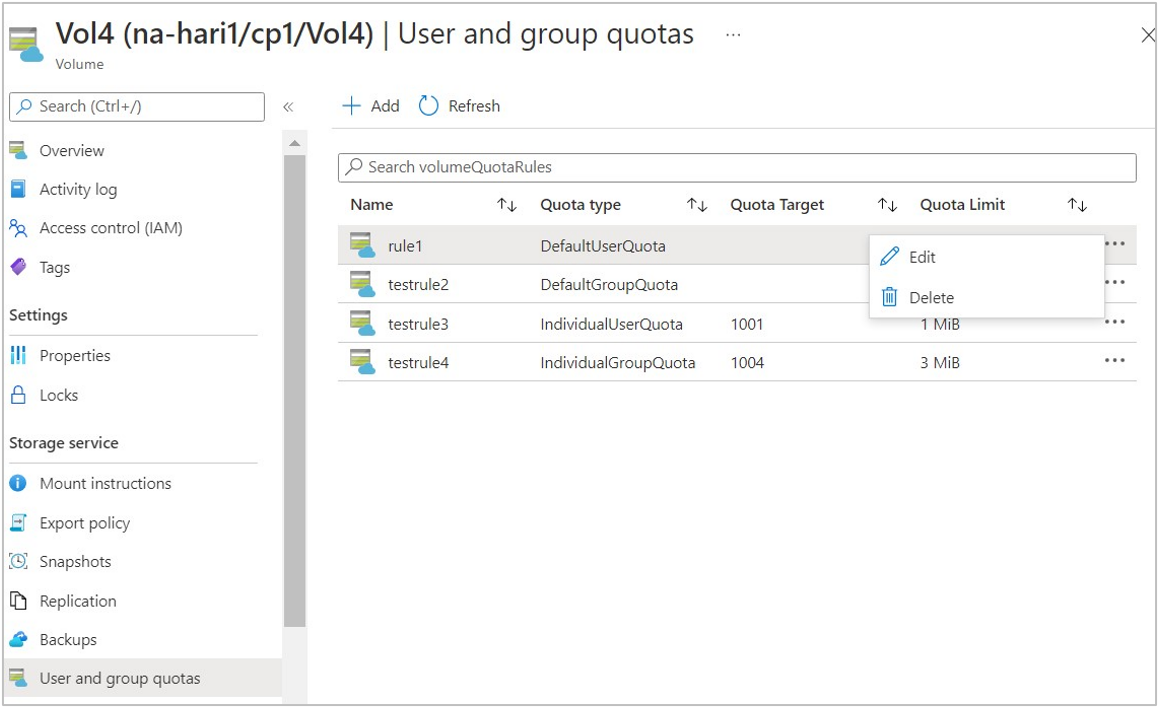The height and width of the screenshot is (708, 1158).
Task: Click the Vol4 volume header icon
Action: (x=27, y=44)
